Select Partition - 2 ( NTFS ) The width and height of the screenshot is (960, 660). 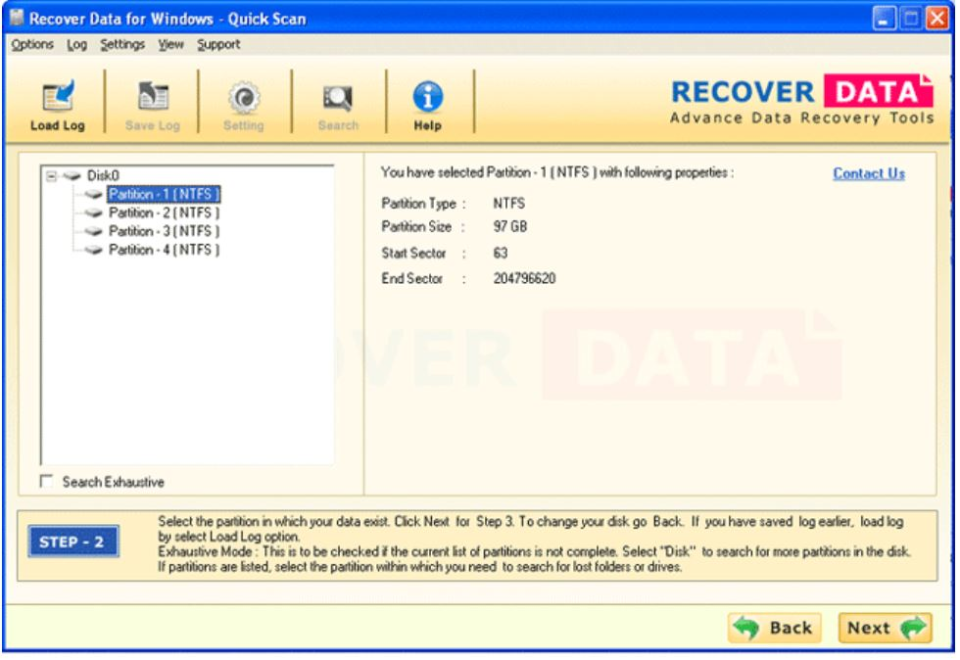point(163,213)
